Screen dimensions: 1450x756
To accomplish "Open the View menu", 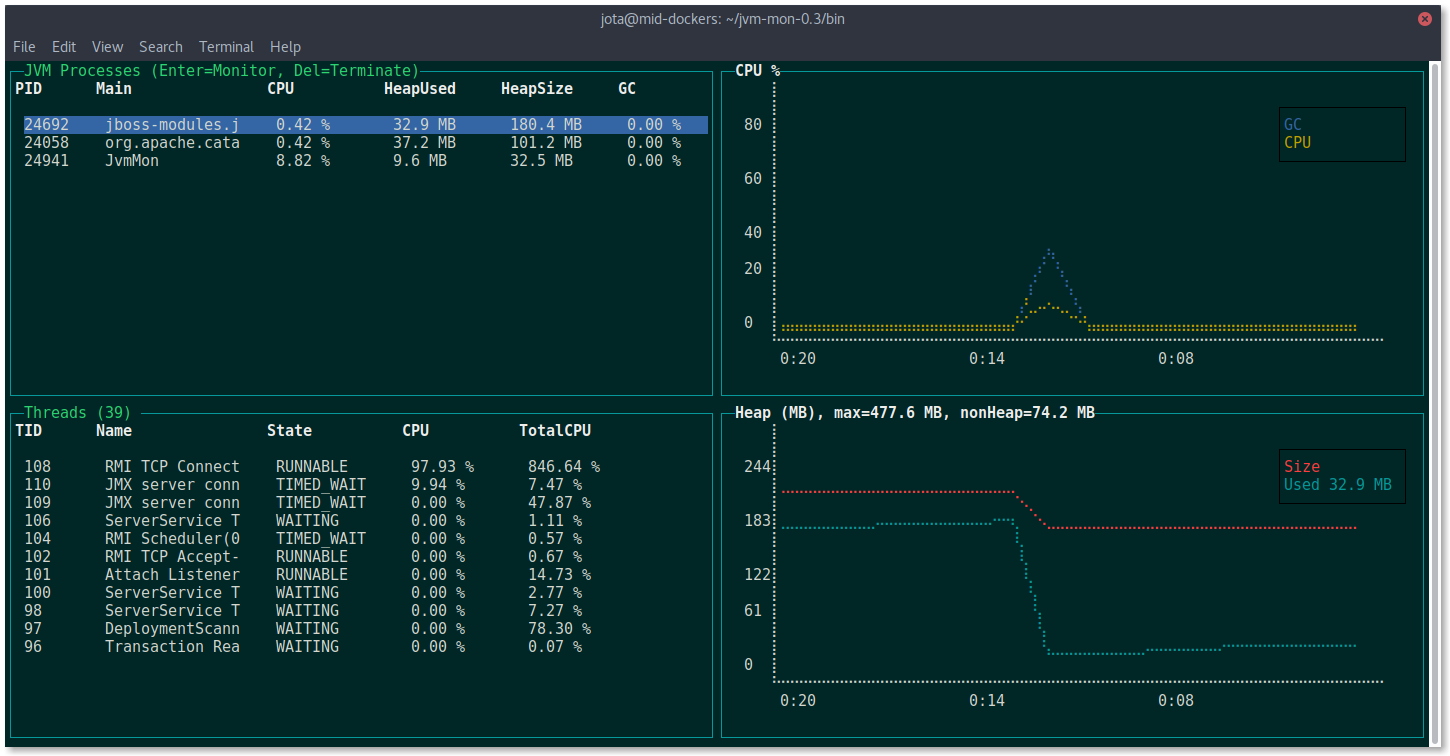I will click(x=107, y=47).
